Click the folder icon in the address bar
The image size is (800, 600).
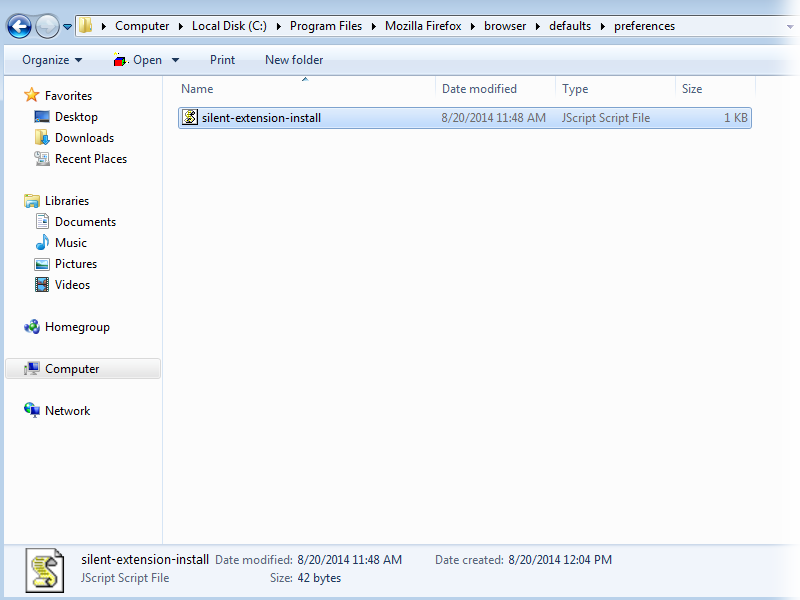pos(85,25)
